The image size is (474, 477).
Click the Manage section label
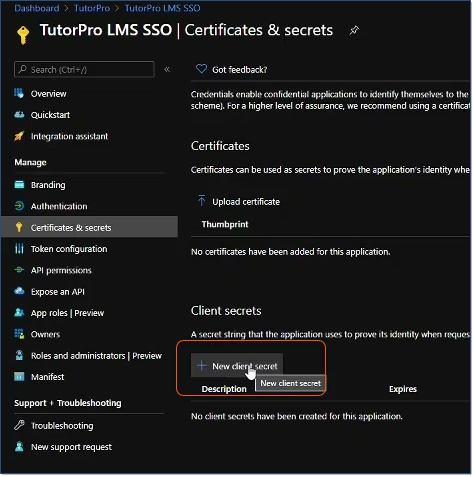(30, 162)
